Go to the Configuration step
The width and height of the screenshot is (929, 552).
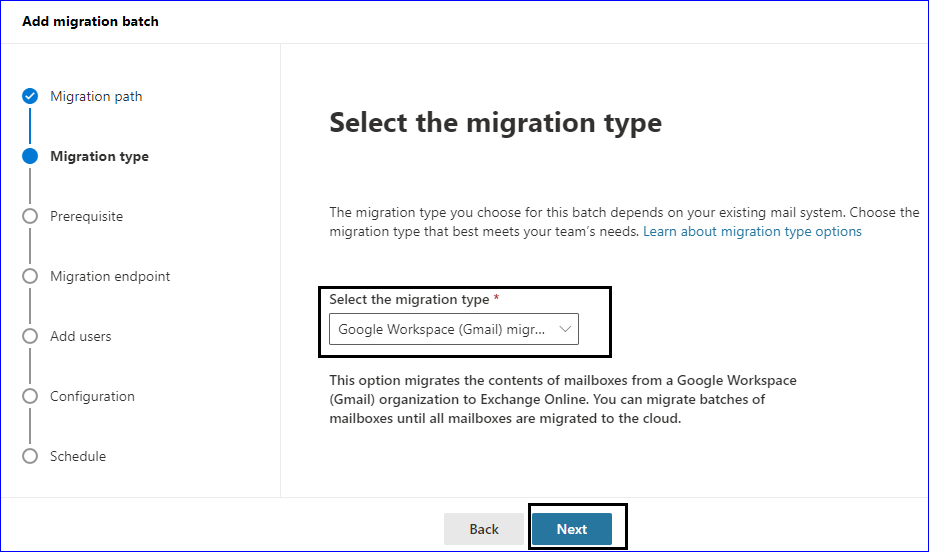[x=92, y=396]
